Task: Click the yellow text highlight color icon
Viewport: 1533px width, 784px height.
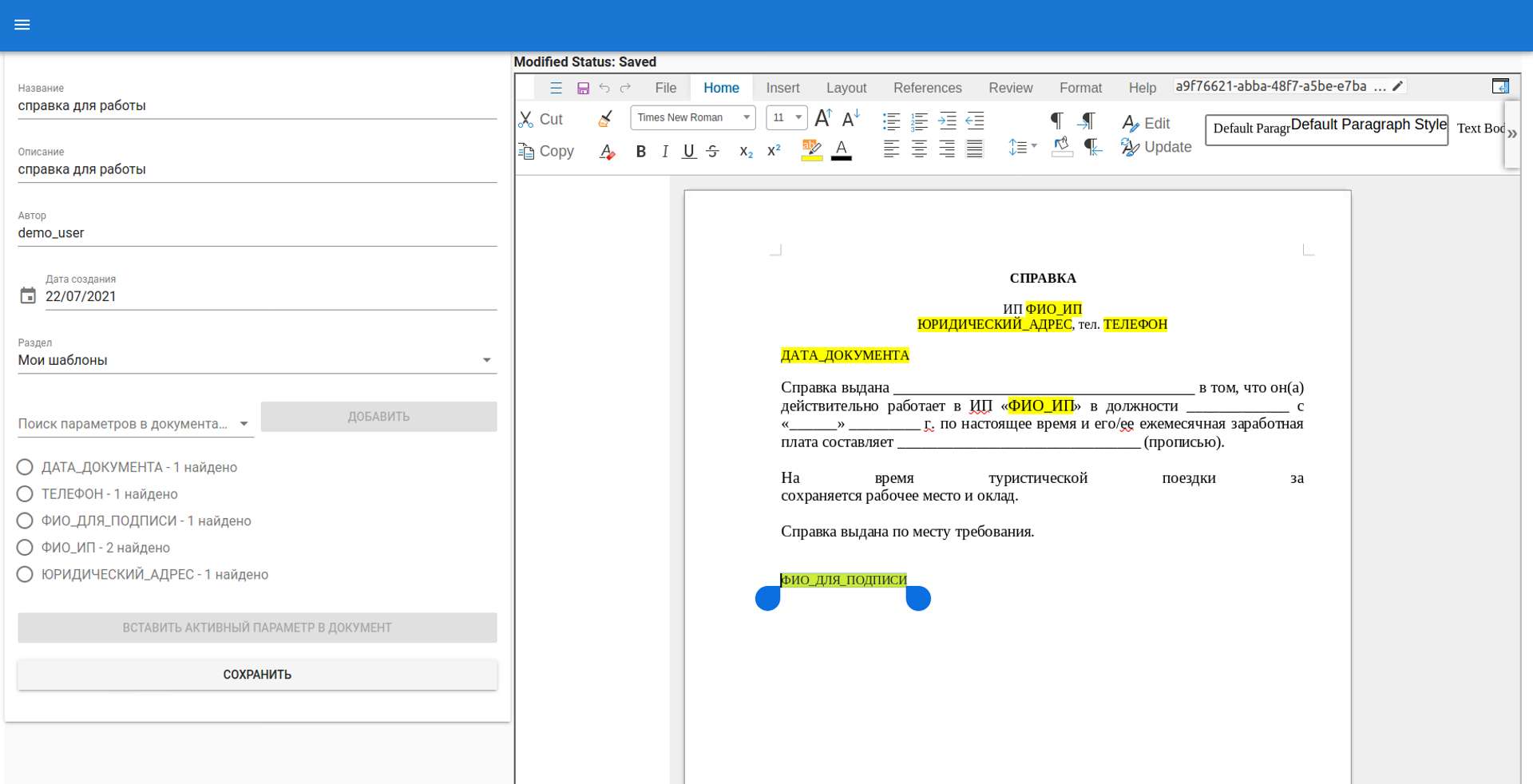Action: (x=811, y=149)
